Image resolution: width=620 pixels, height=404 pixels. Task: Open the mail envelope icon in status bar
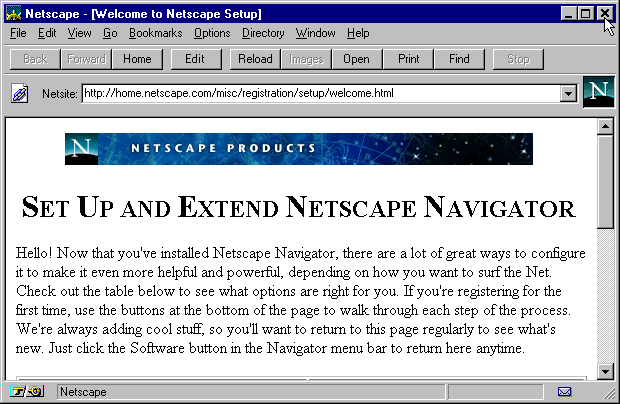pos(564,392)
